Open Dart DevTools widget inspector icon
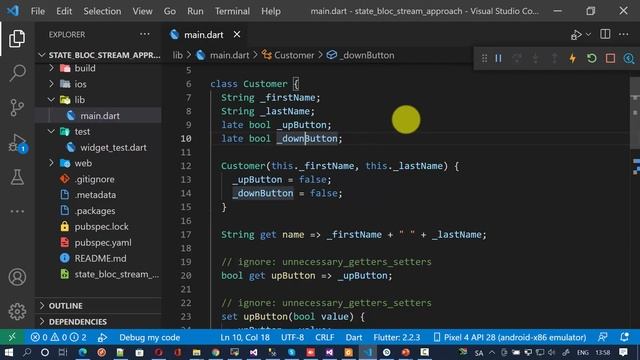640x360 pixels. (x=629, y=58)
